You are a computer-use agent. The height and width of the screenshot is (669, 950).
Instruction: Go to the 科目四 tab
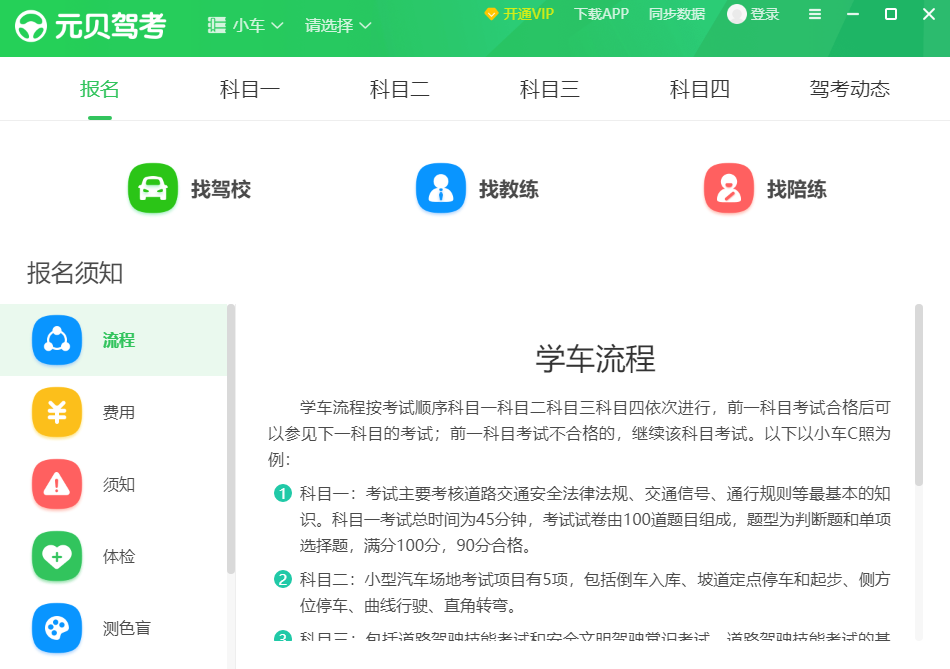[x=700, y=89]
